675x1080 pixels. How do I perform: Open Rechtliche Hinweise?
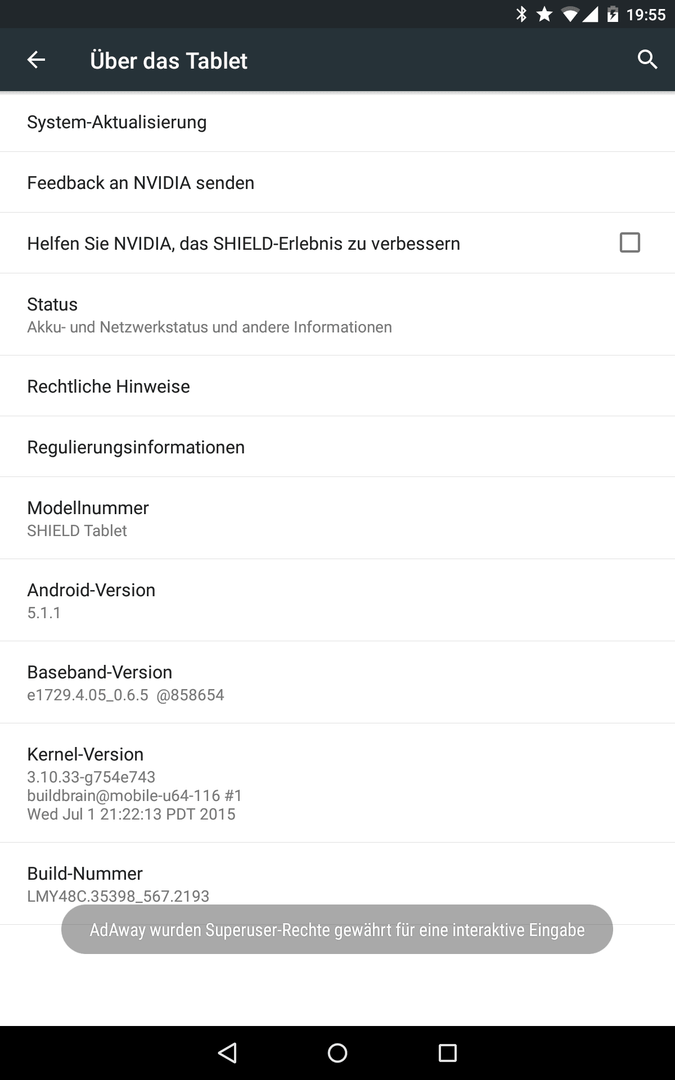[338, 386]
